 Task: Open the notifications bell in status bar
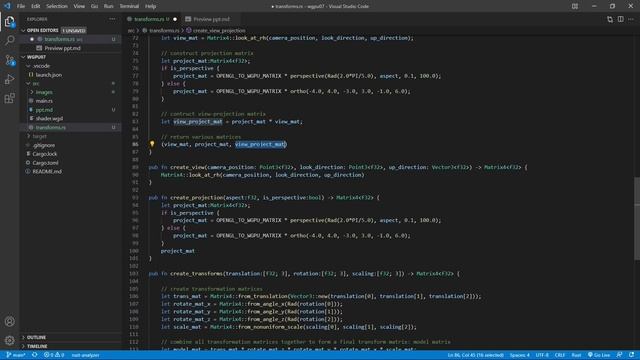click(631, 355)
